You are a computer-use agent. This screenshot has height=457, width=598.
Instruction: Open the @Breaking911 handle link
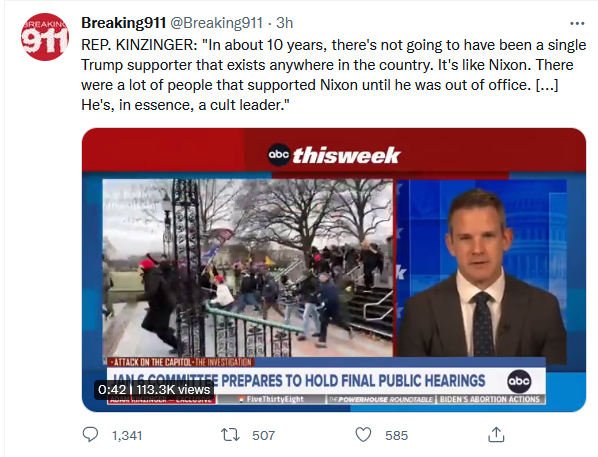click(216, 23)
